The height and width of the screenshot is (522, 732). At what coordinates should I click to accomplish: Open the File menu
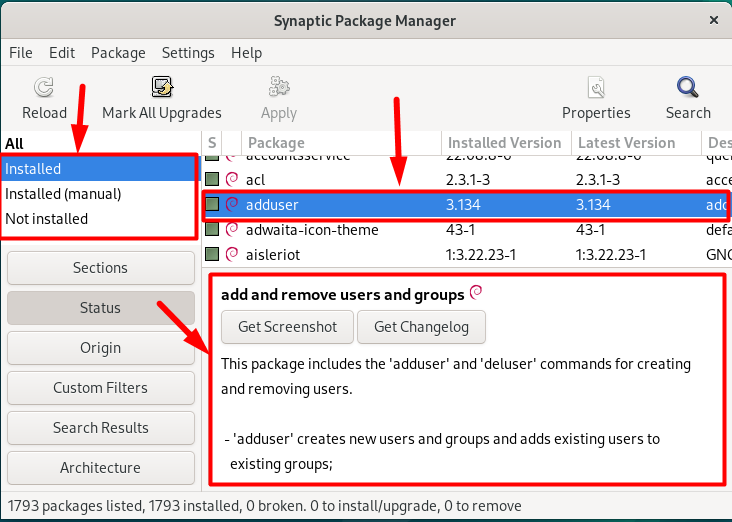tap(21, 53)
